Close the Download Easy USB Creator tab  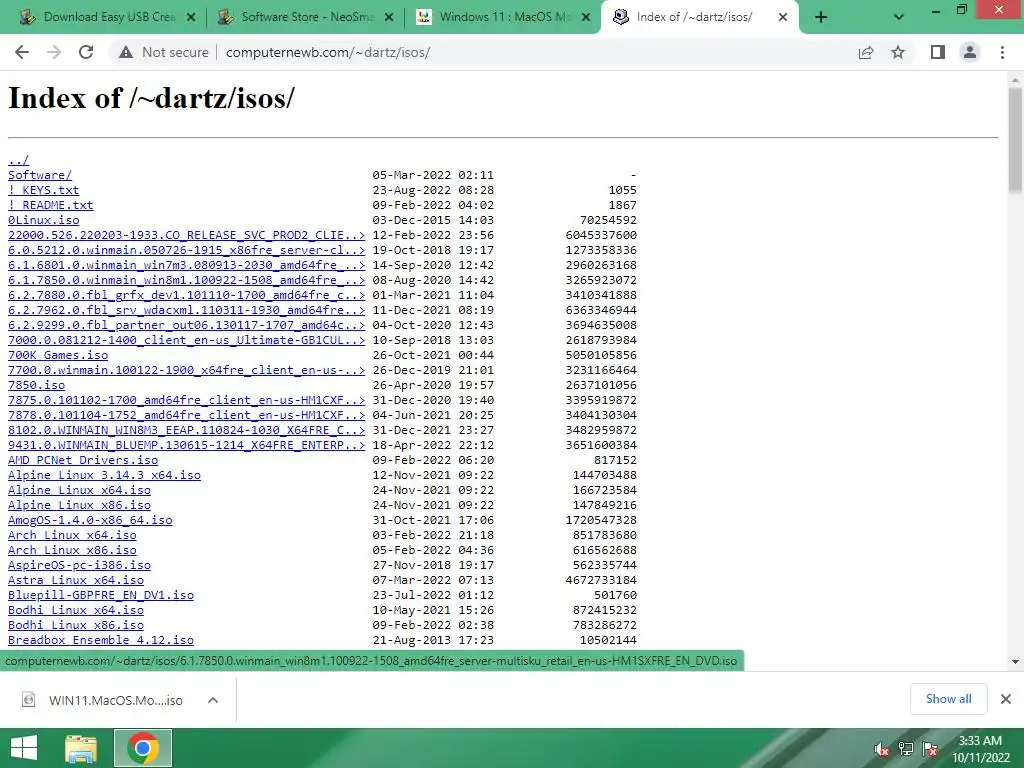click(191, 18)
